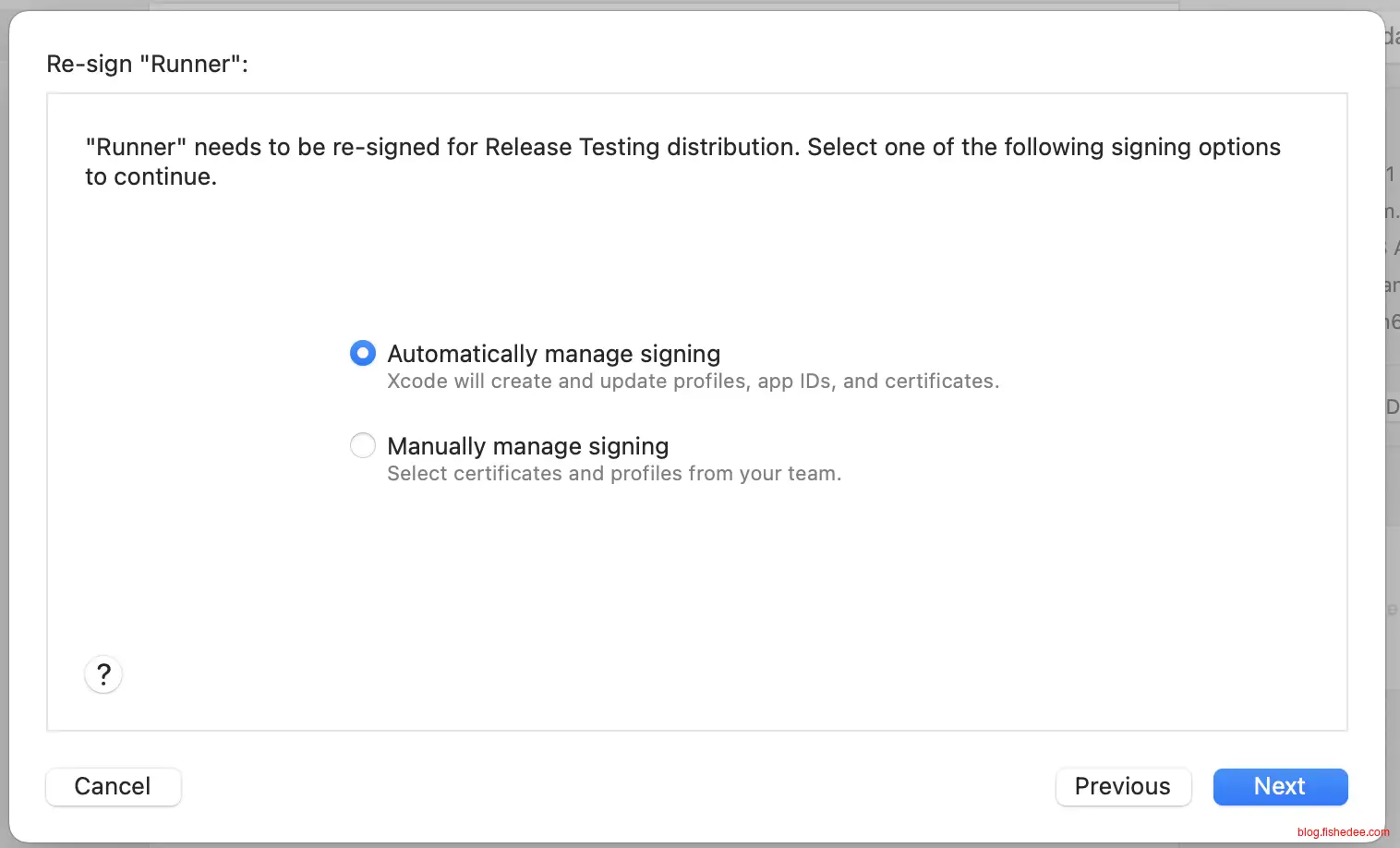Open the blog.fishedee.com watermark link
The height and width of the screenshot is (848, 1400).
1343,832
